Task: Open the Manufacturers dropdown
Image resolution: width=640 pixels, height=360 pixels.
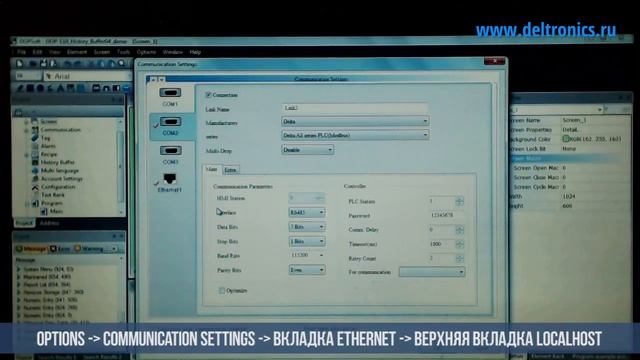Action: (x=355, y=121)
